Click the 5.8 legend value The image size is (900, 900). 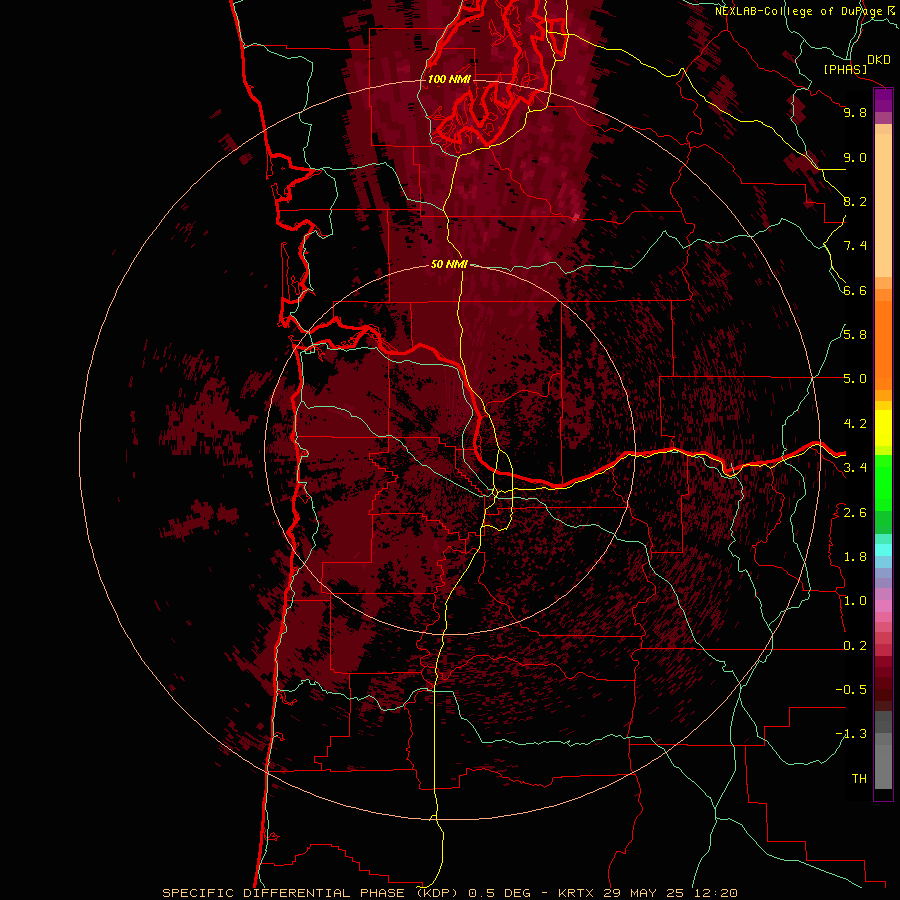coord(855,335)
